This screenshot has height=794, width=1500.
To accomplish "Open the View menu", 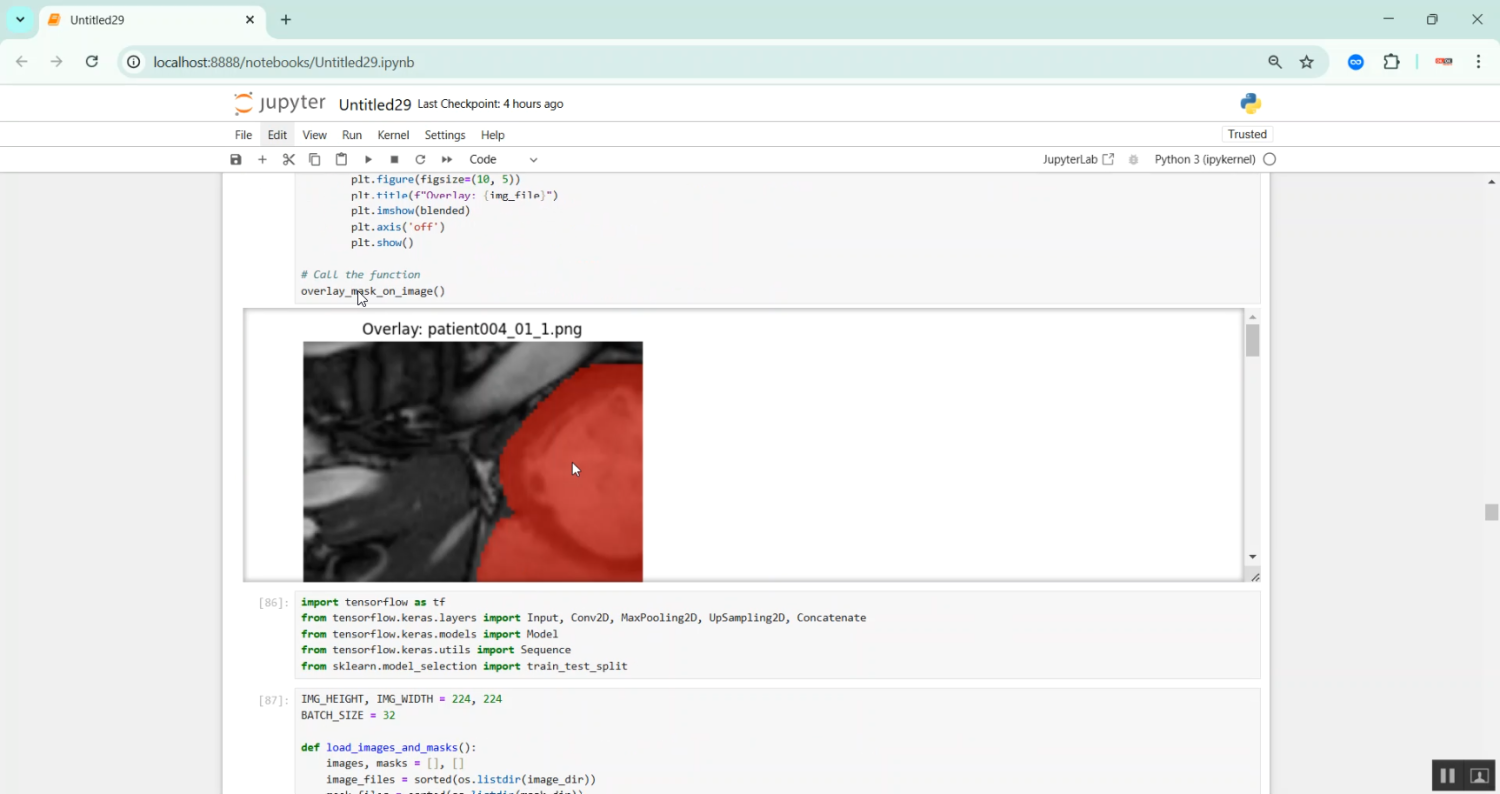I will [314, 135].
